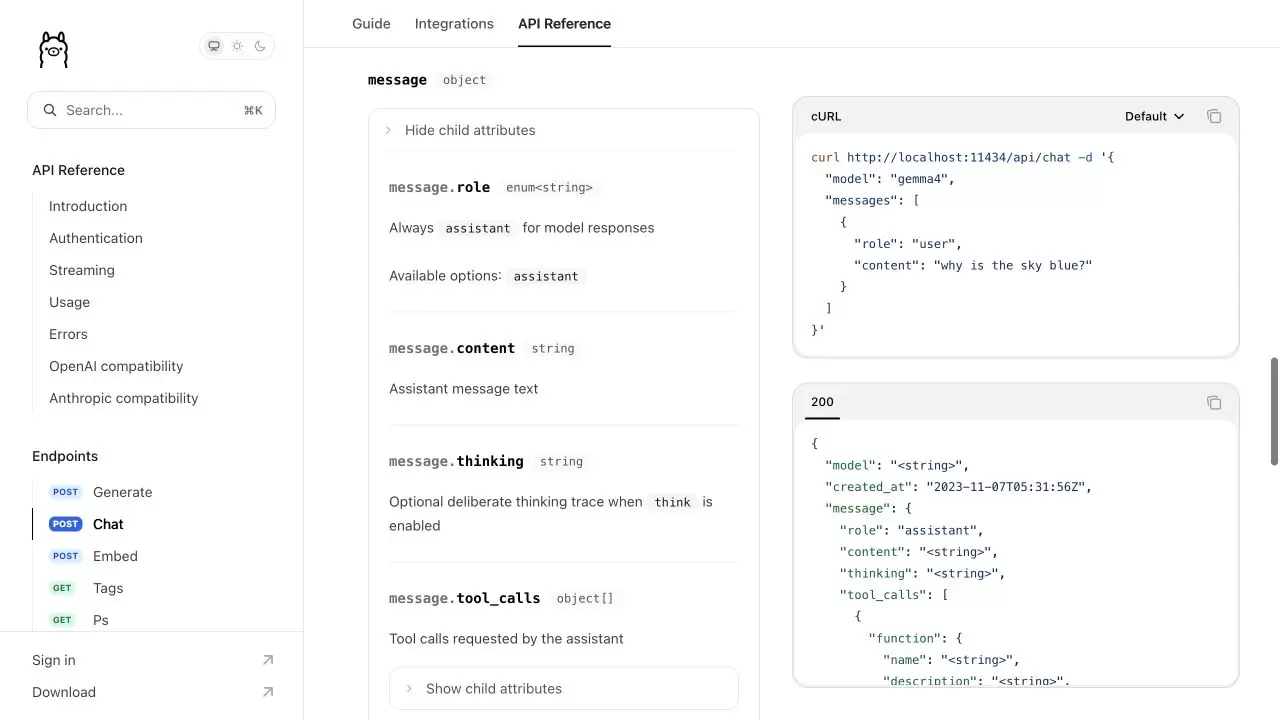Image resolution: width=1280 pixels, height=720 pixels.
Task: Copy the cURL code snippet
Action: (x=1214, y=116)
